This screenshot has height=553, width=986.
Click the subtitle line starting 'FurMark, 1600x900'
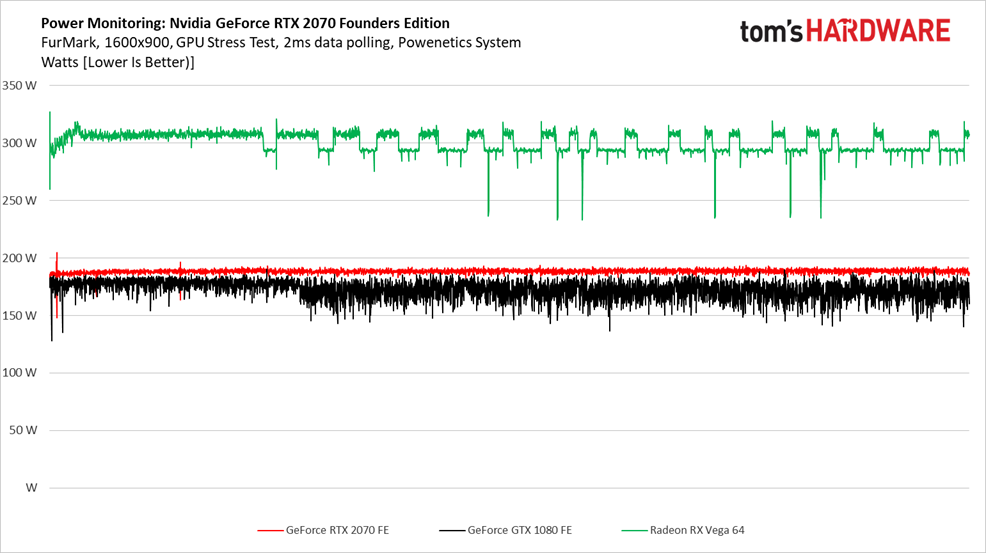(281, 43)
